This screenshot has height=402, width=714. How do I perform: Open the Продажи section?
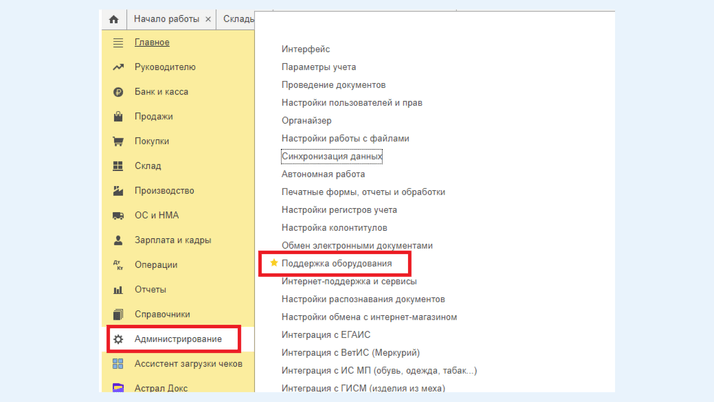click(x=153, y=117)
